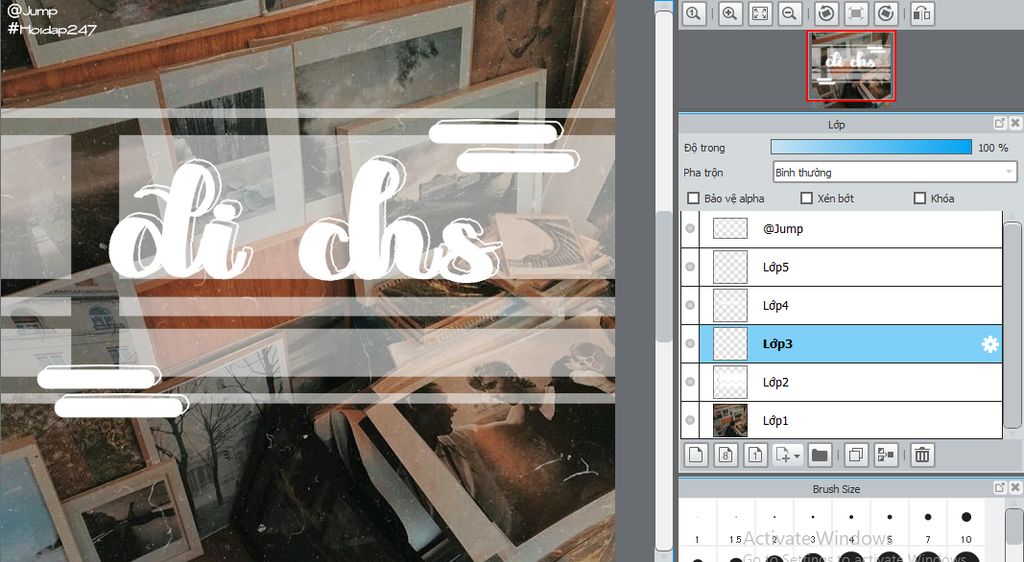The height and width of the screenshot is (562, 1024).
Task: Close the Brush Size panel
Action: pyautogui.click(x=1015, y=488)
